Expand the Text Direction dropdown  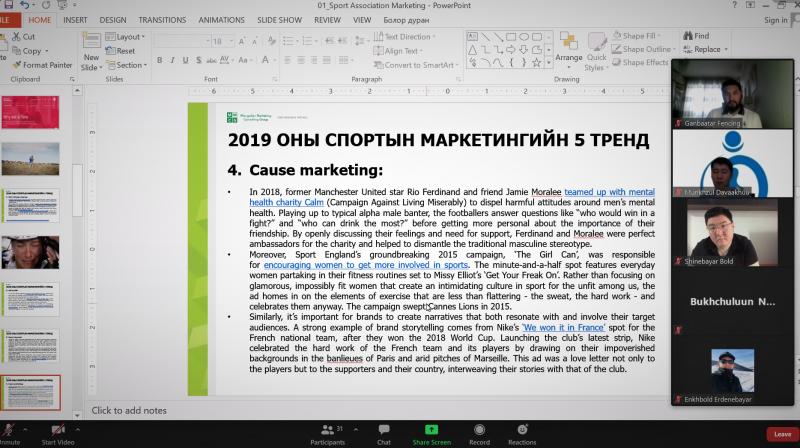405,37
